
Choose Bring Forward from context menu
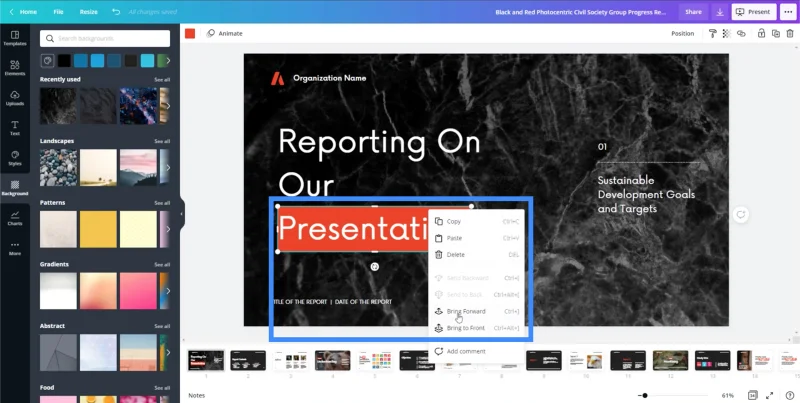[x=477, y=311]
